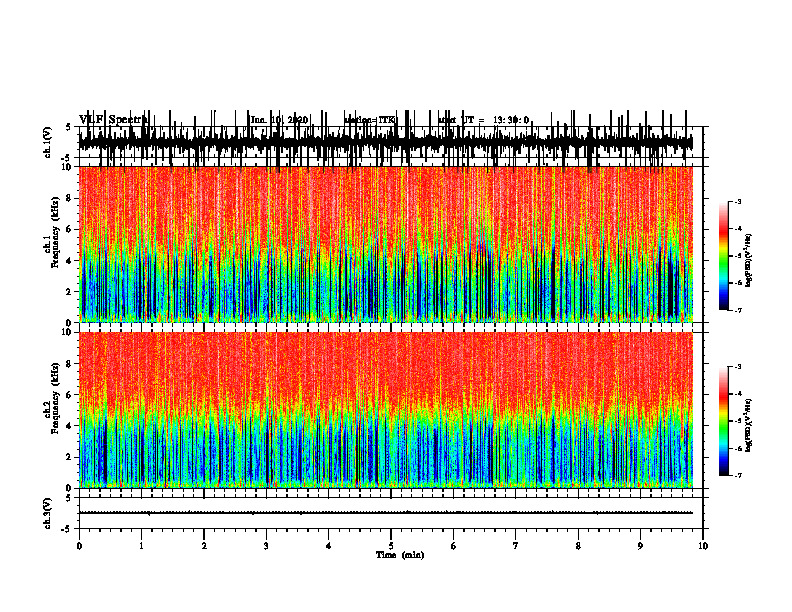792x612 pixels.
Task: Click the time axis tick label "1"
Action: click(141, 546)
